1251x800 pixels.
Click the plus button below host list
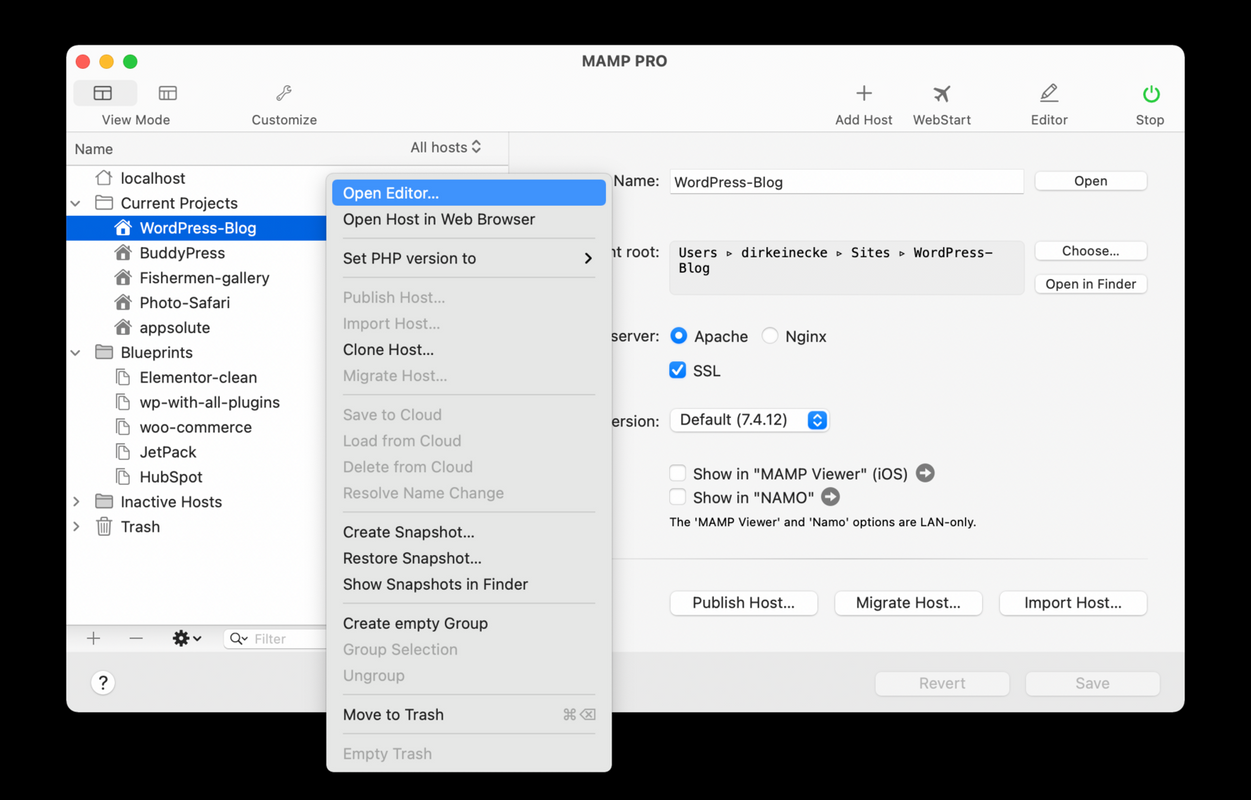tap(94, 638)
